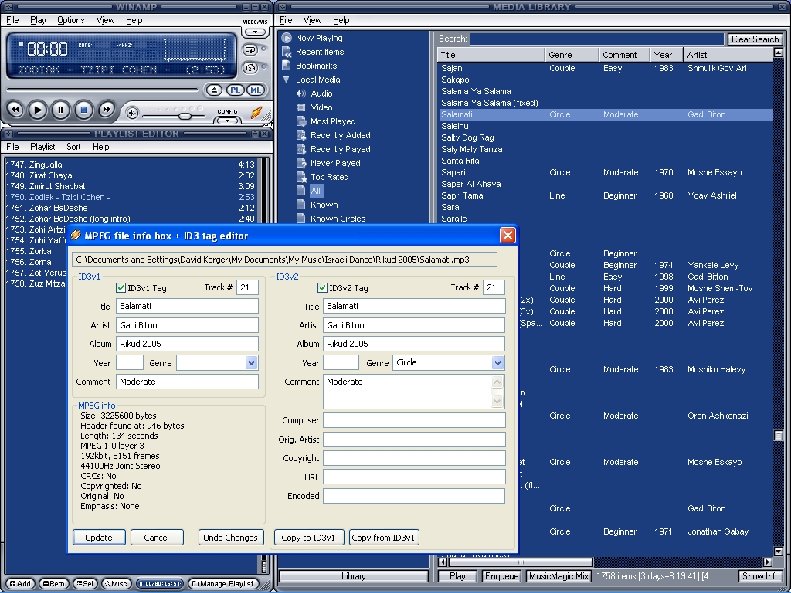Uncheck the ID3v1 Tag checkbox
This screenshot has width=791, height=593.
pos(121,288)
